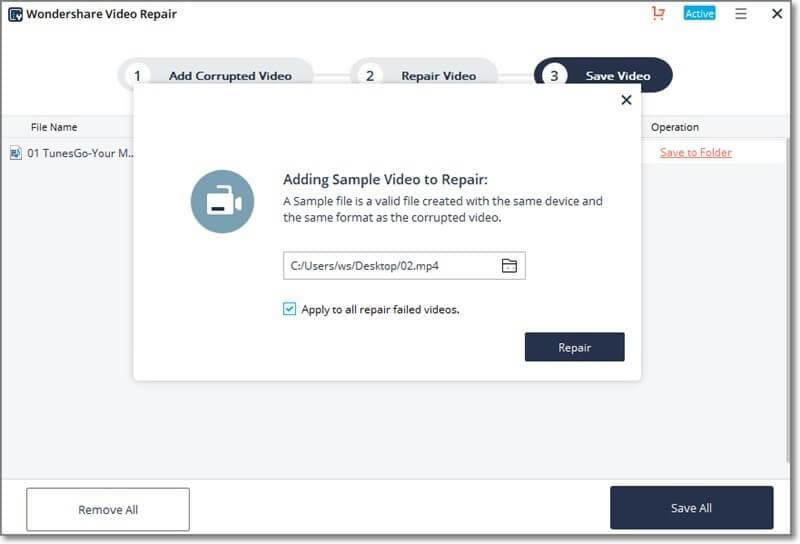The image size is (800, 544).
Task: Open the hamburger menu in title bar
Action: 741,14
